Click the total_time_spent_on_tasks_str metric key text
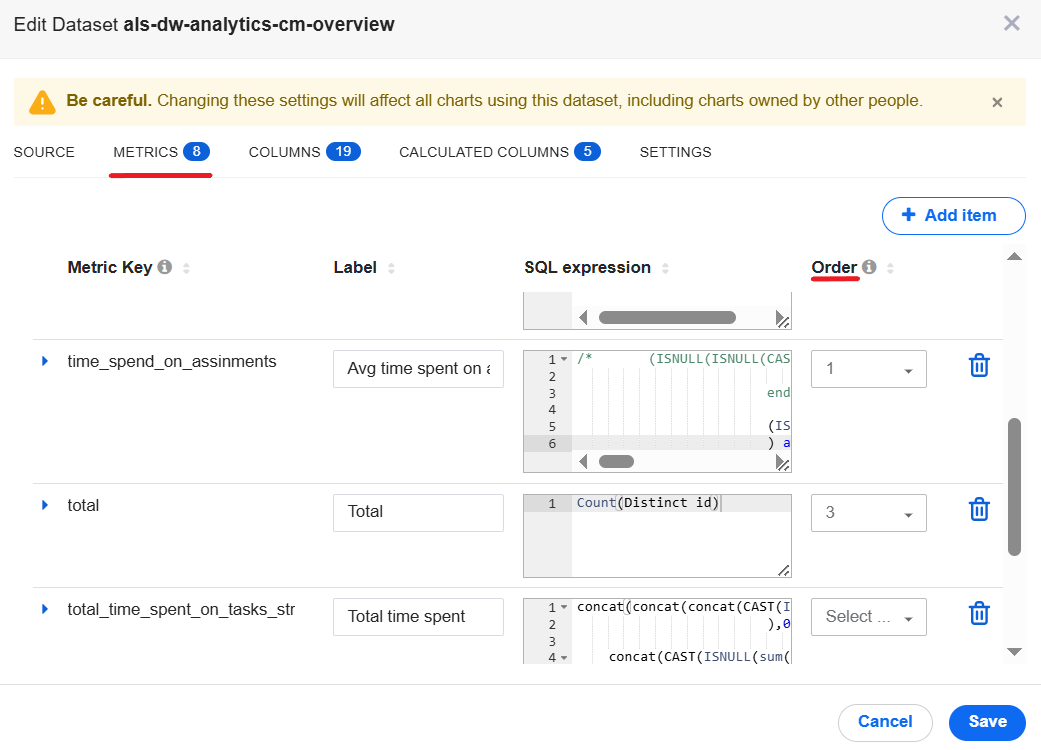 pyautogui.click(x=181, y=609)
